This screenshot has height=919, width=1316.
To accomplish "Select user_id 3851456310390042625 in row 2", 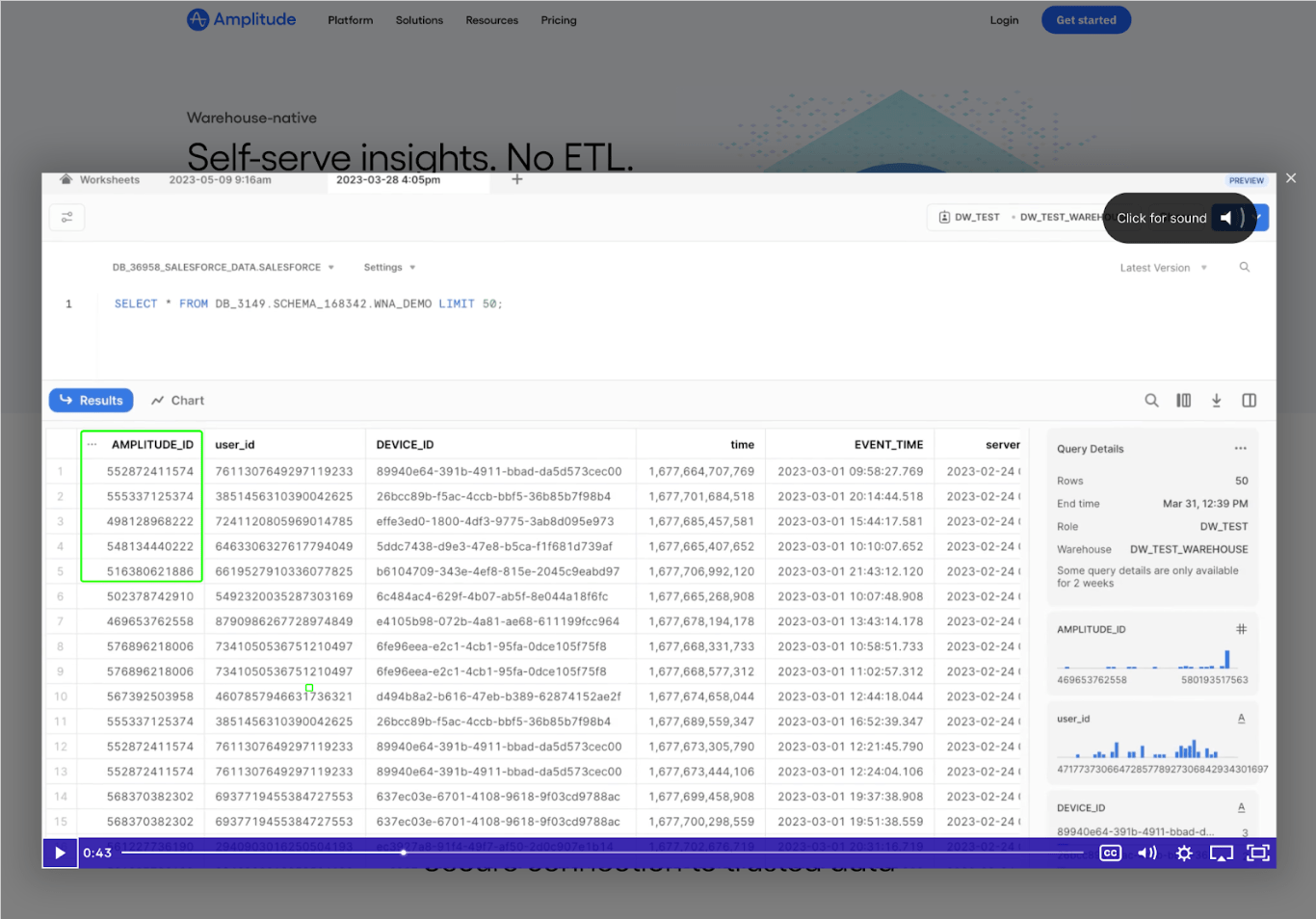I will tap(284, 497).
